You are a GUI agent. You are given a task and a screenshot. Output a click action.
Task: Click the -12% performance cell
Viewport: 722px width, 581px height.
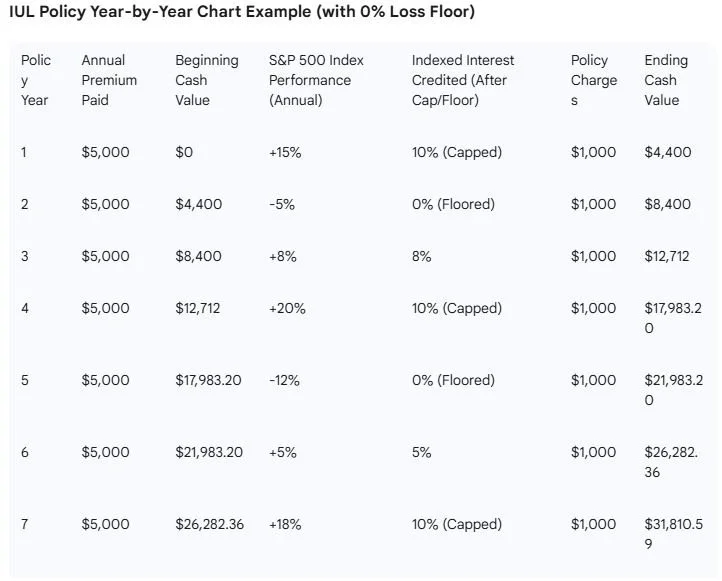point(284,380)
